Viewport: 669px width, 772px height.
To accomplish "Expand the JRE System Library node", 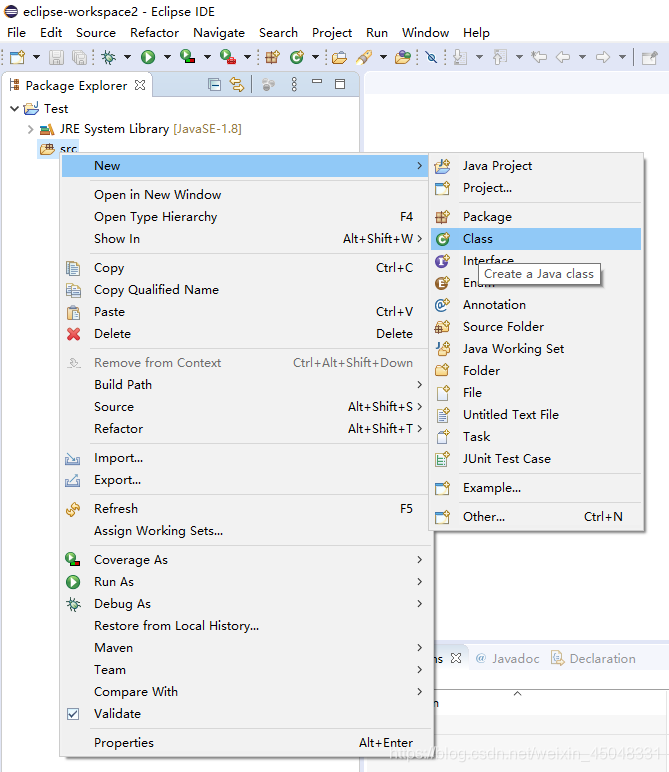I will [x=31, y=129].
